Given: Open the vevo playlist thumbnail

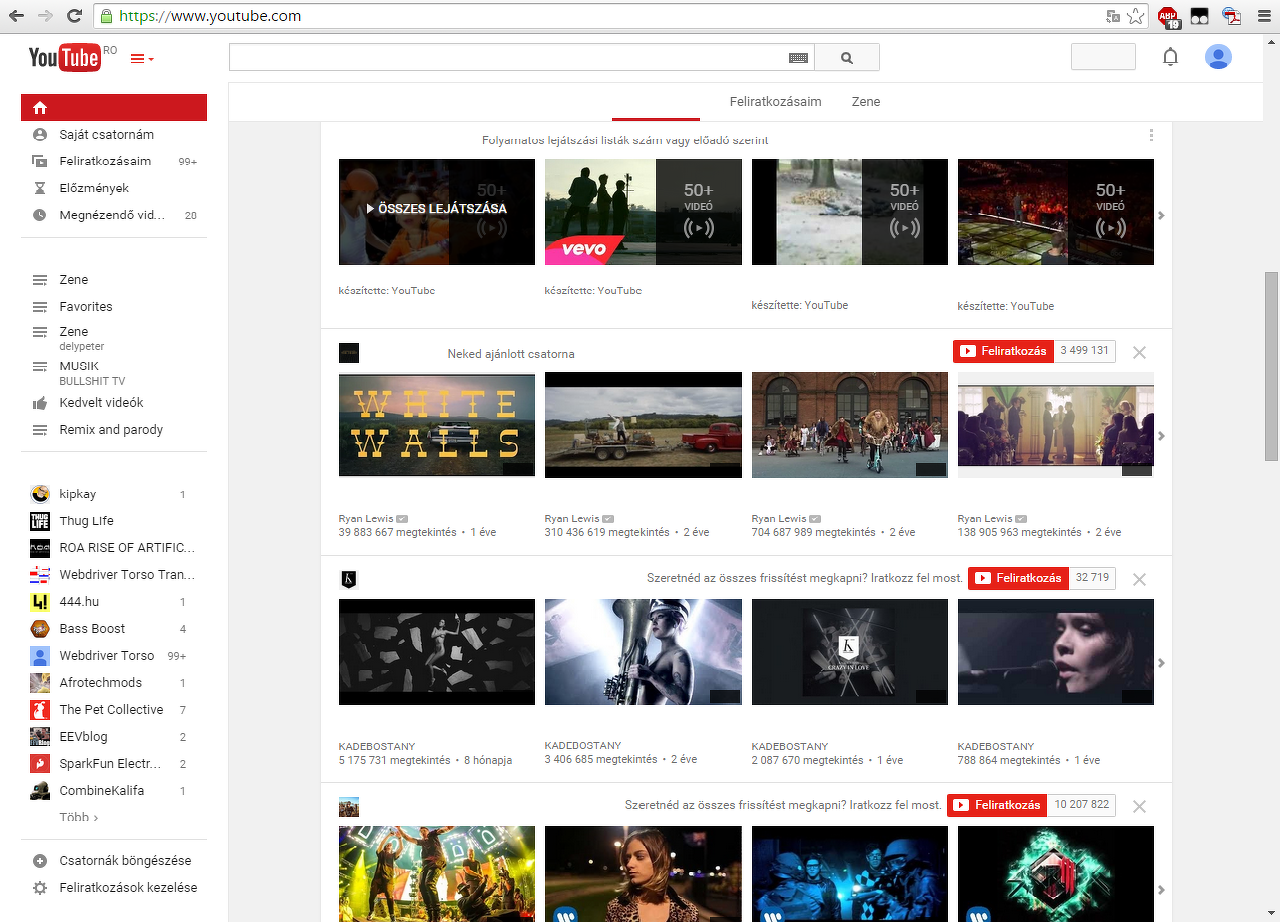Looking at the screenshot, I should click(x=643, y=212).
